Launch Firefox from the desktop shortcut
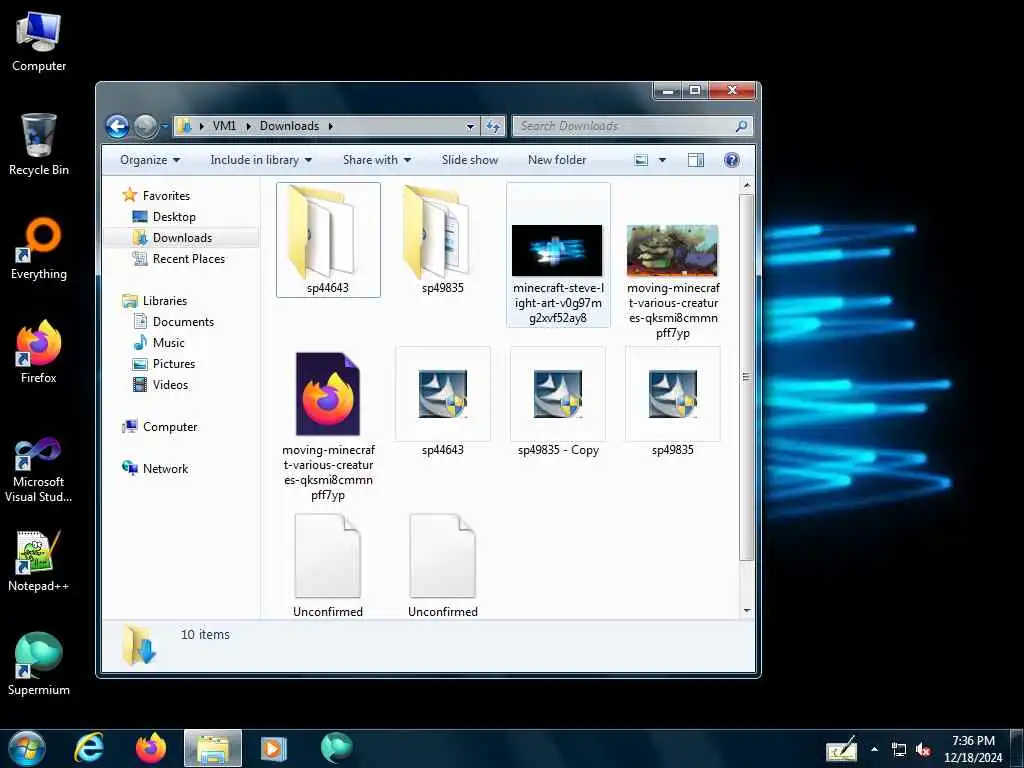Image resolution: width=1024 pixels, height=768 pixels. 39,352
